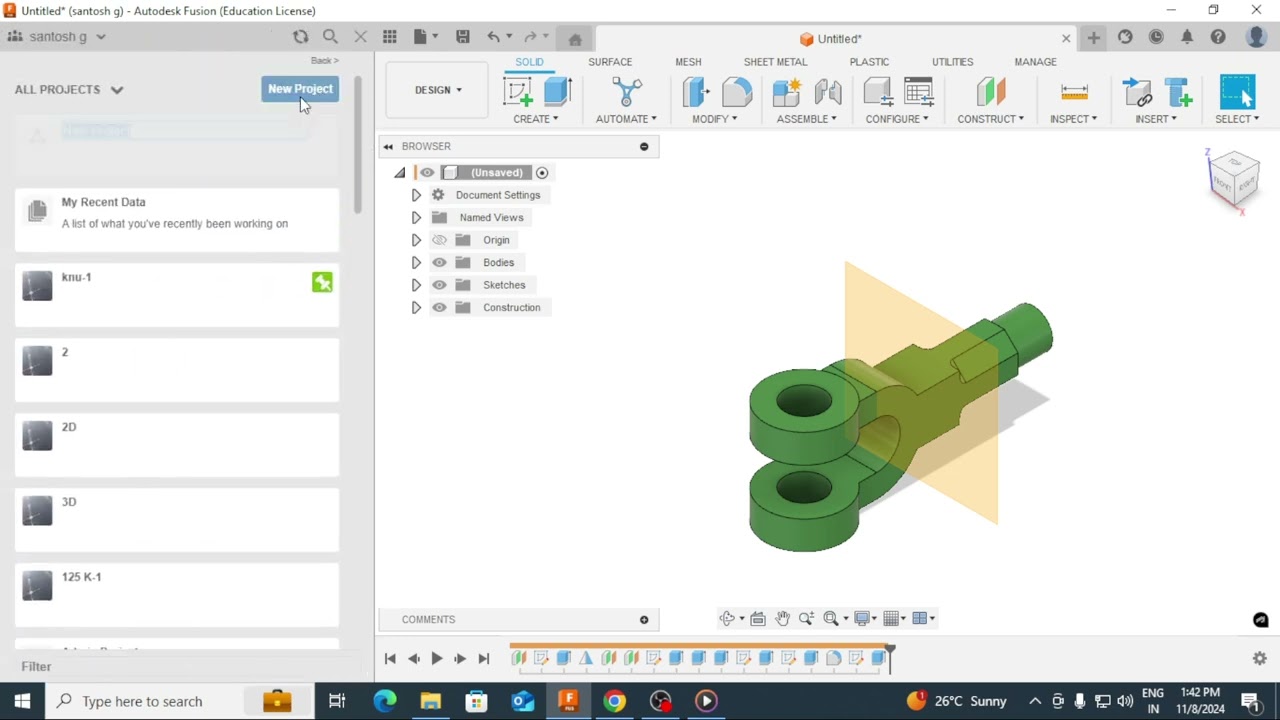The height and width of the screenshot is (720, 1280).
Task: Toggle the data panel grid icon
Action: (x=390, y=37)
